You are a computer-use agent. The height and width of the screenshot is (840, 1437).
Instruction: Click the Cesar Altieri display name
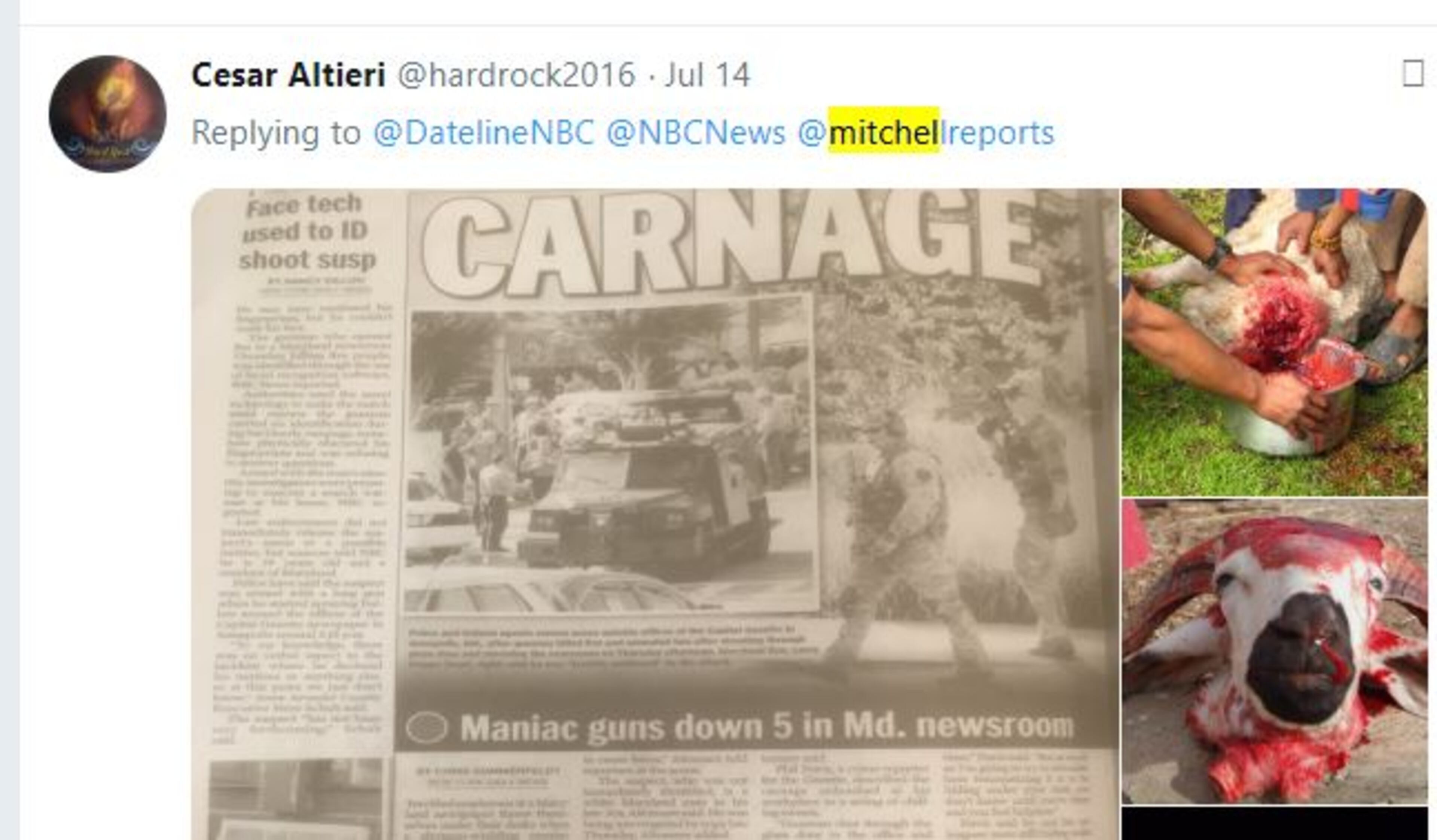click(289, 75)
